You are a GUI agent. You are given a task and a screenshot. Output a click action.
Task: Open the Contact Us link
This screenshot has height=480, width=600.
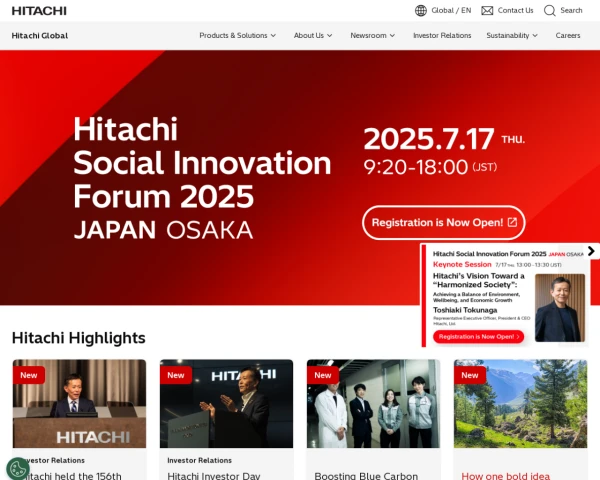[x=515, y=11]
